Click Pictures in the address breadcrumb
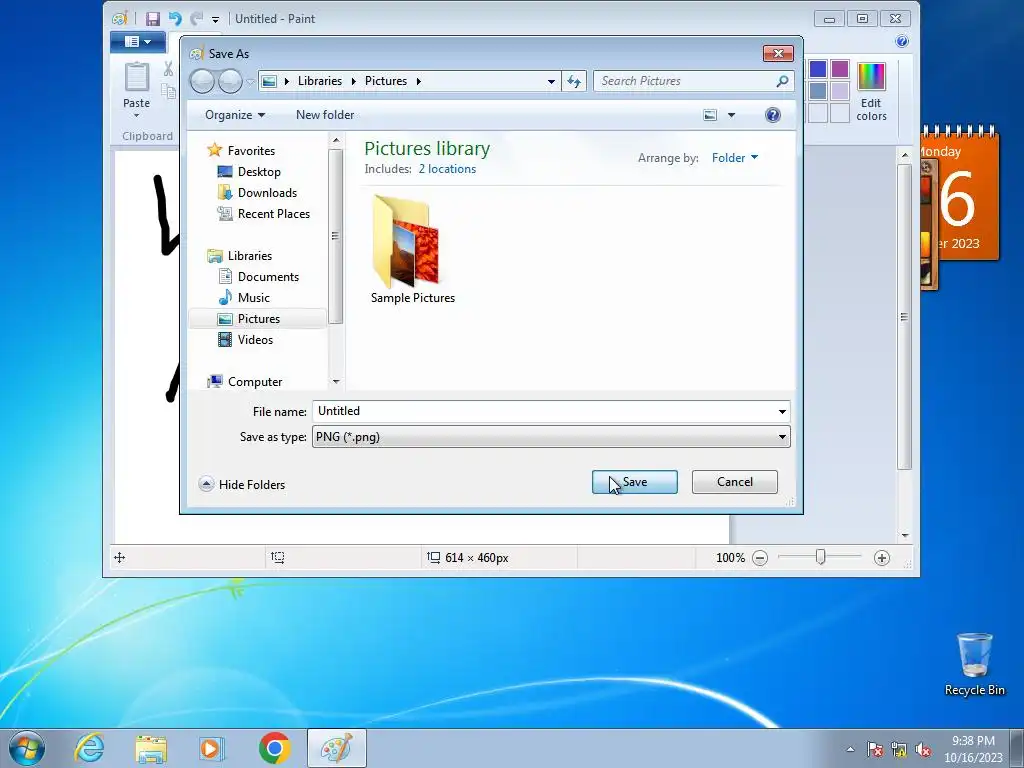This screenshot has height=768, width=1024. (385, 81)
